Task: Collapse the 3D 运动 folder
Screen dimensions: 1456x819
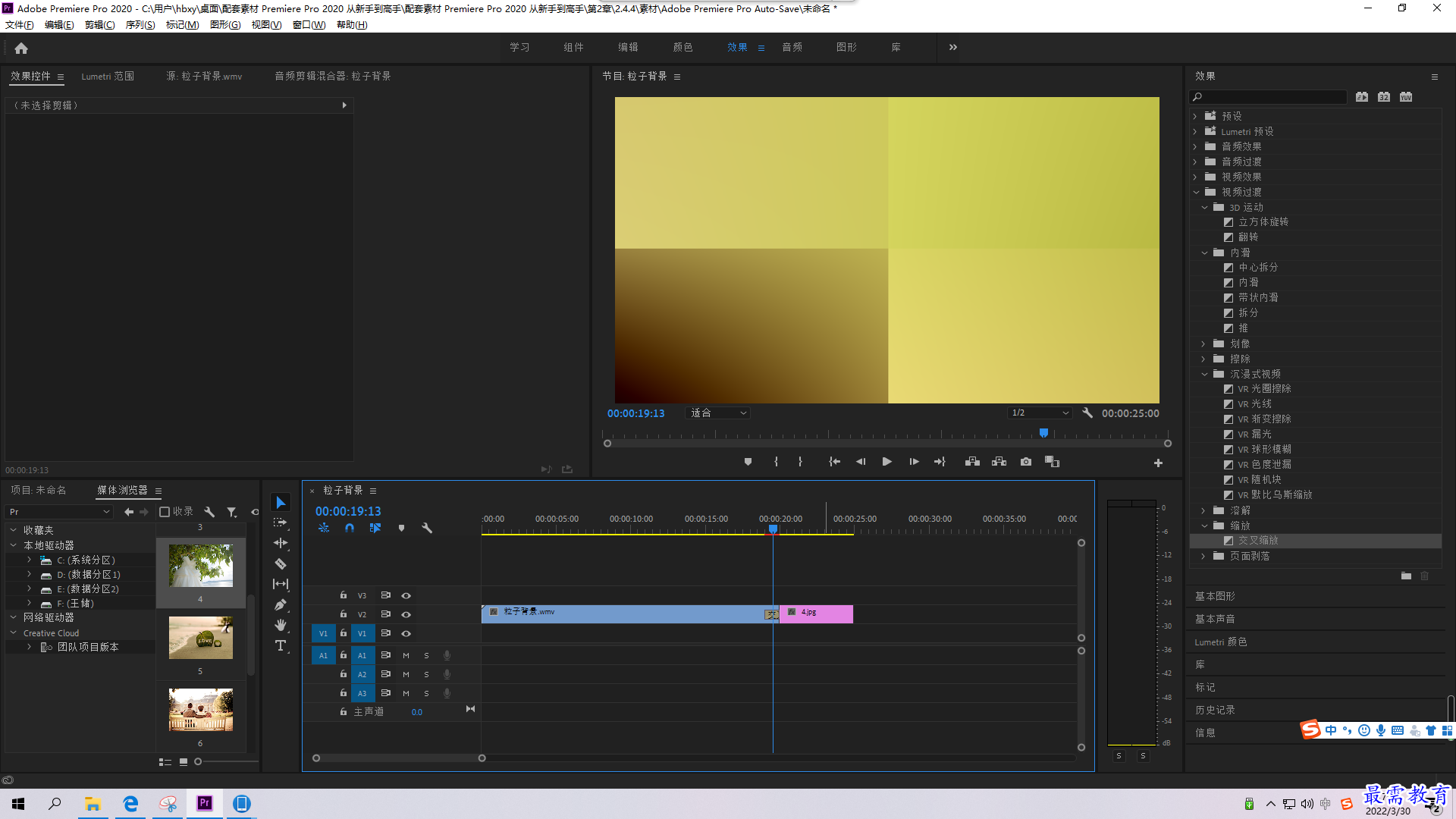Action: click(1204, 207)
